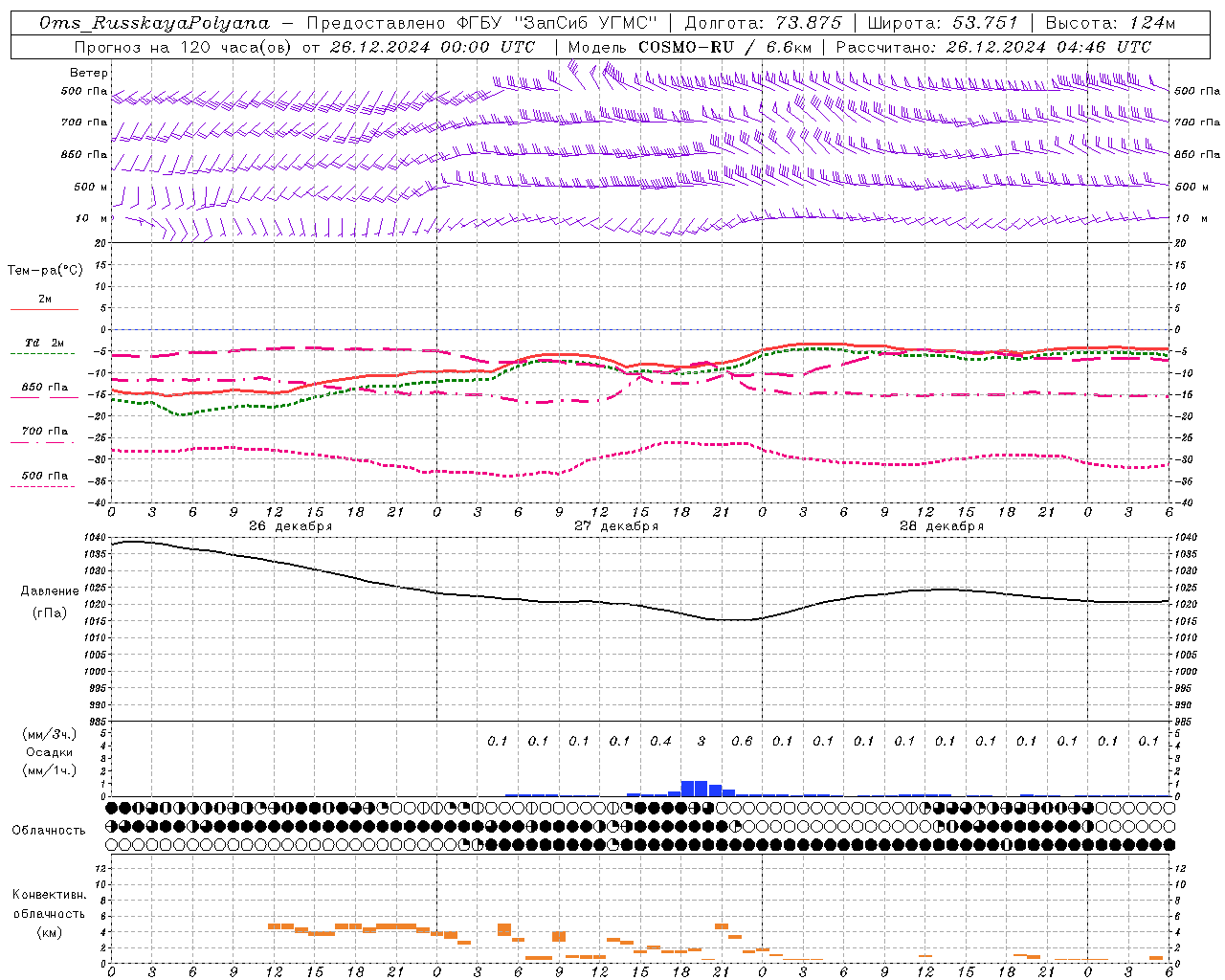Click the 3-hour precipitation value 3
The height and width of the screenshot is (980, 1225).
(702, 742)
